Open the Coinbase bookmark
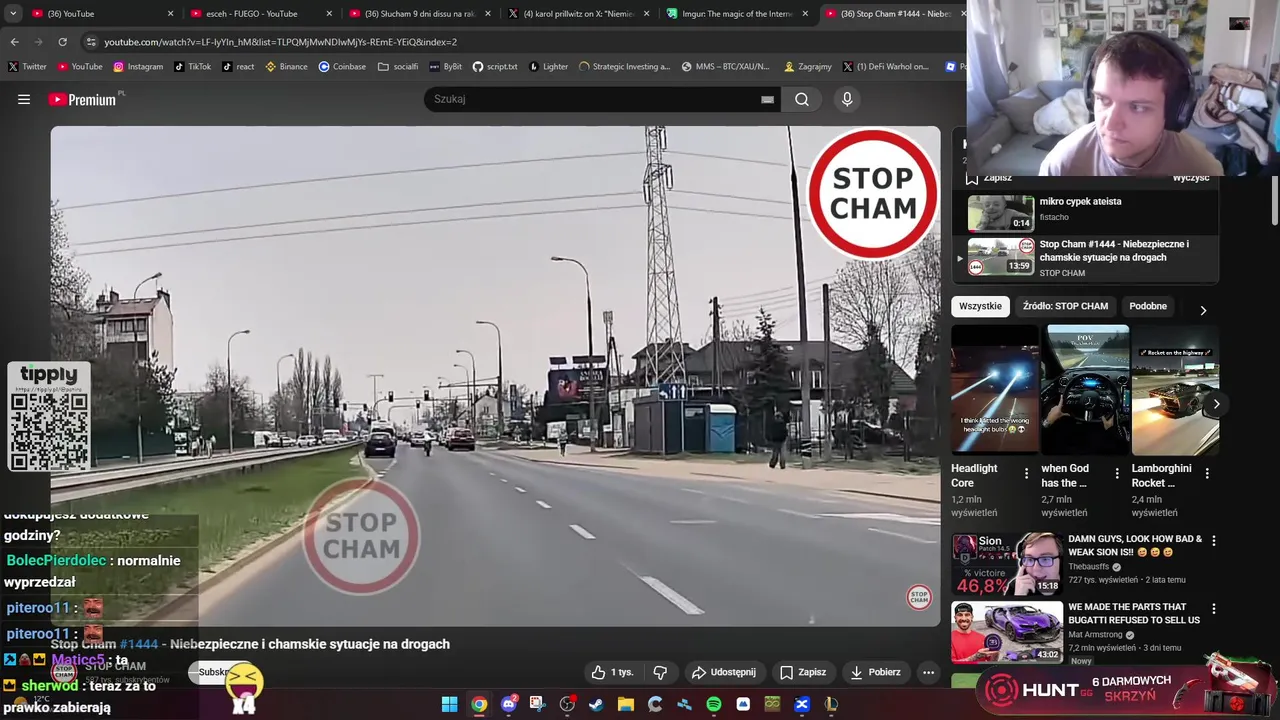Viewport: 1280px width, 720px height. tap(342, 67)
